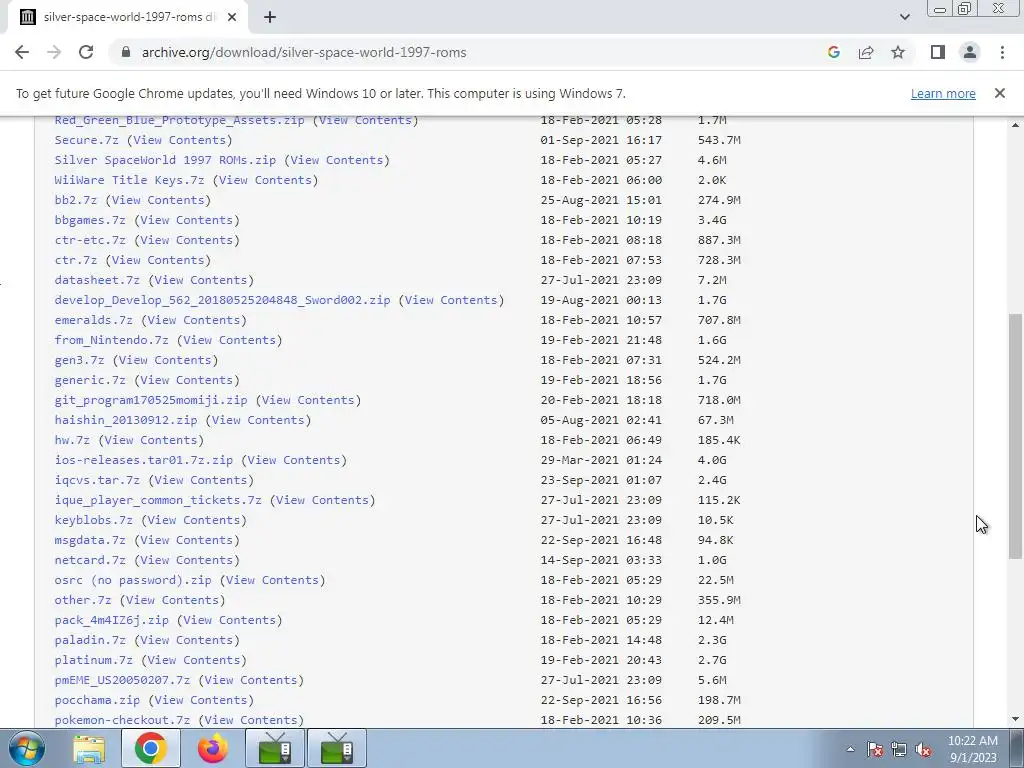
Task: Dismiss the Chrome update notification bar
Action: pos(1000,93)
